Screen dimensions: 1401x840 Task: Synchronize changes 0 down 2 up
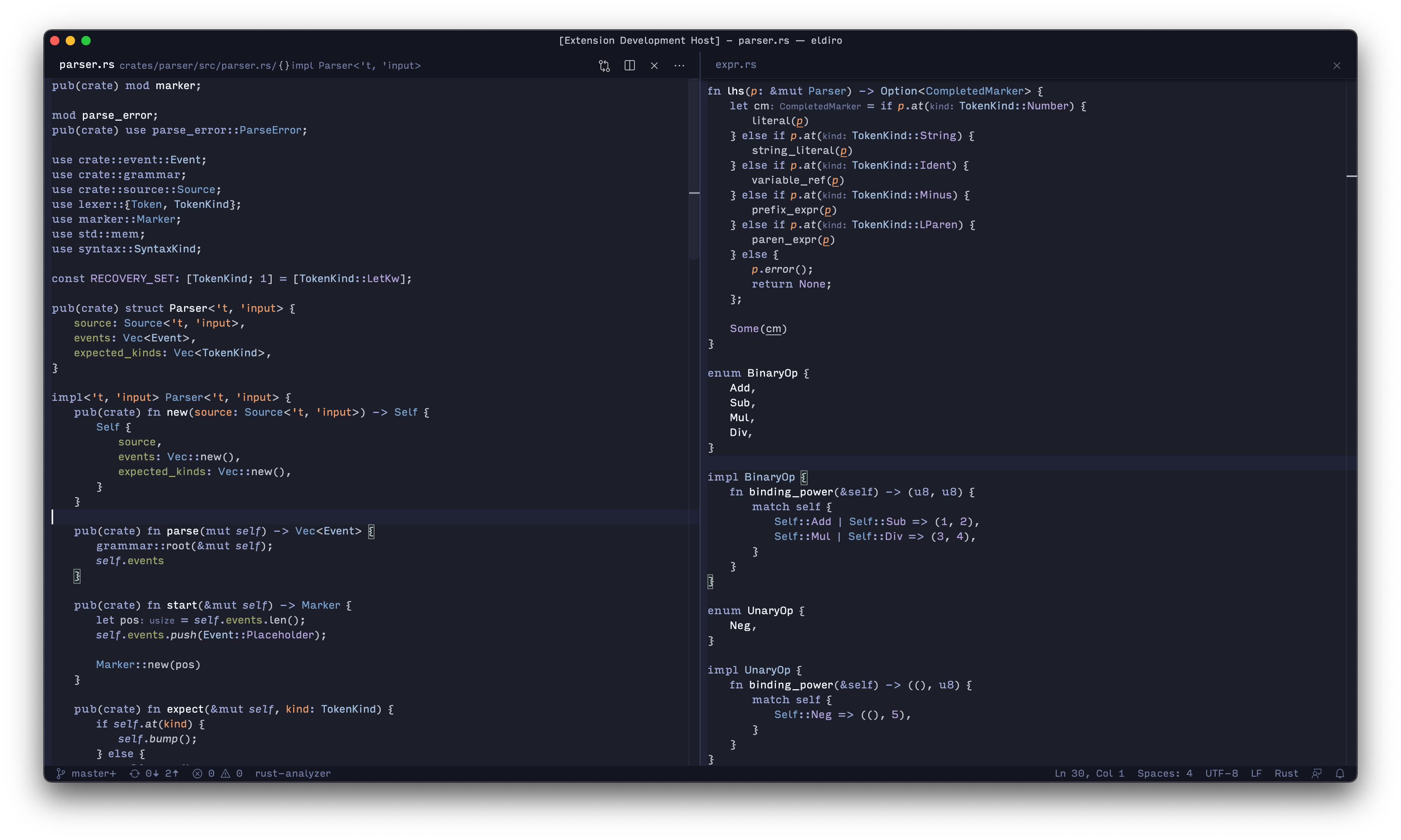pos(154,773)
